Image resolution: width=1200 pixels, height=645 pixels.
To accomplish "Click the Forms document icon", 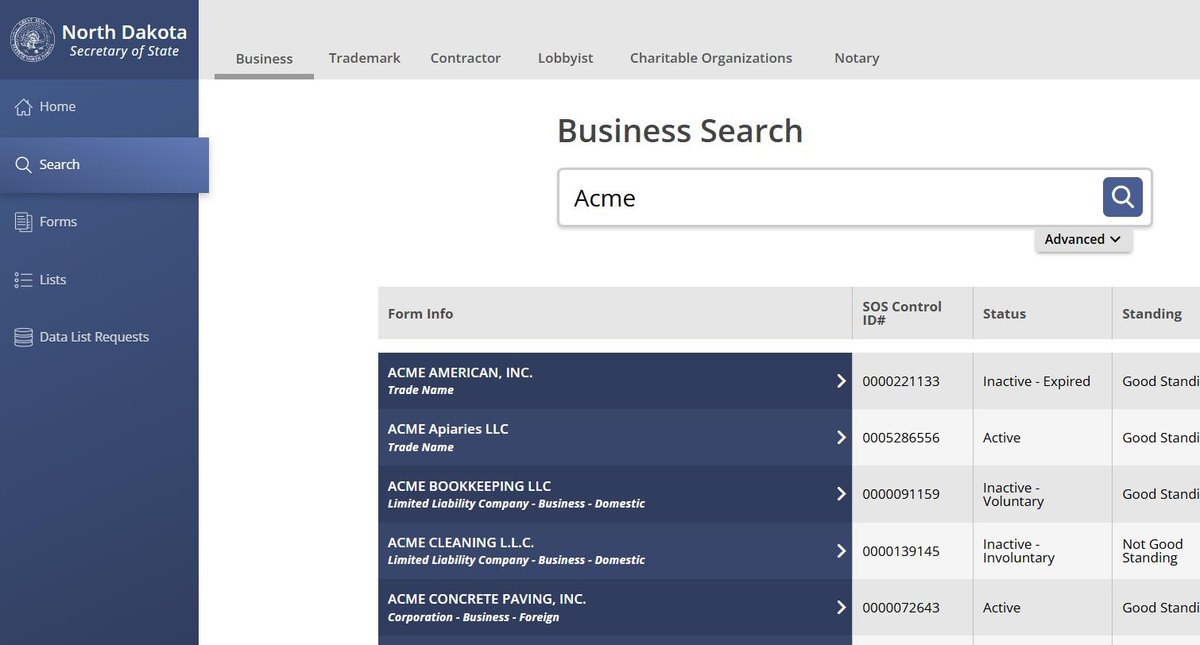I will [23, 222].
